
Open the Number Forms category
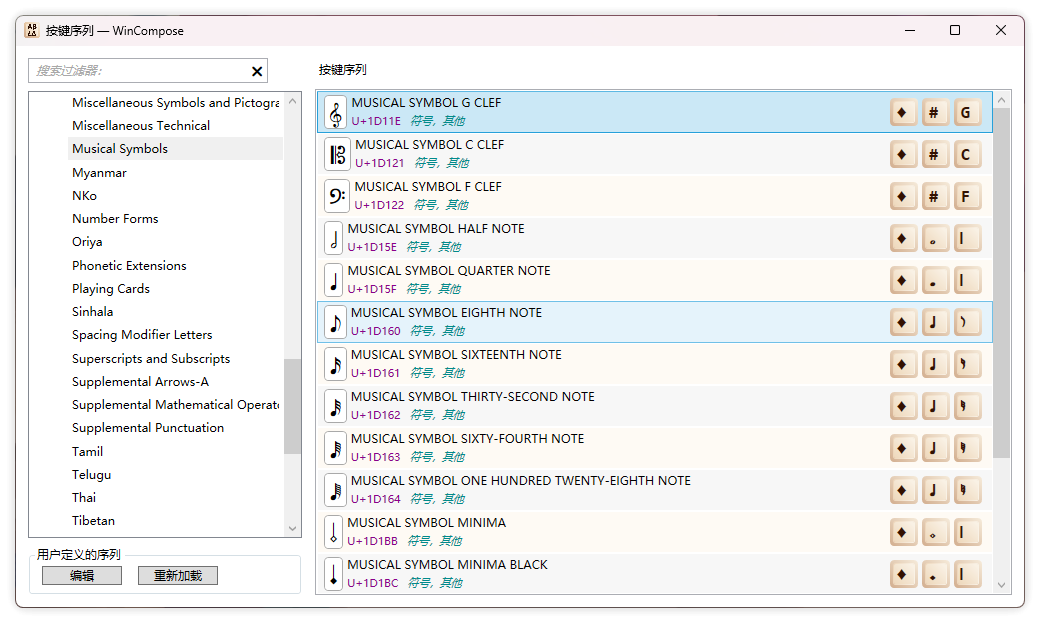click(115, 219)
